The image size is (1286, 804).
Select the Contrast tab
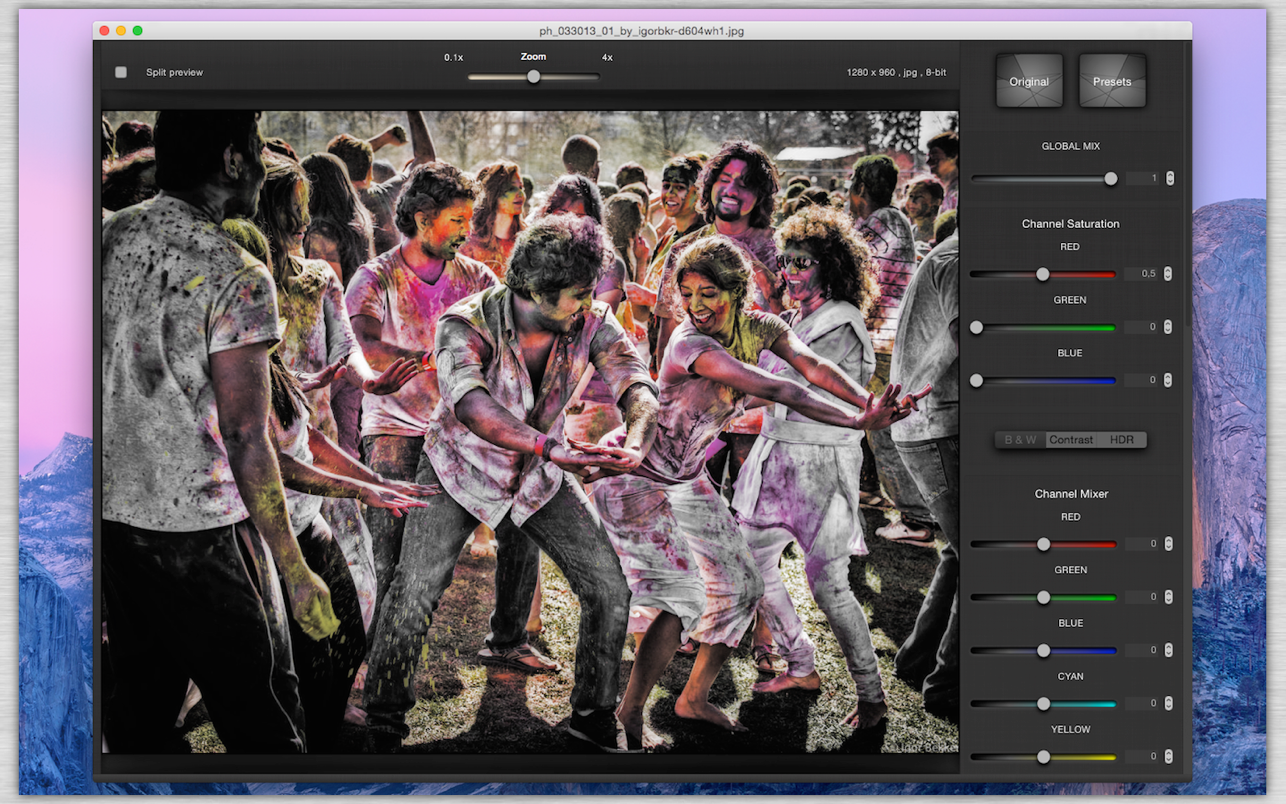(1071, 440)
